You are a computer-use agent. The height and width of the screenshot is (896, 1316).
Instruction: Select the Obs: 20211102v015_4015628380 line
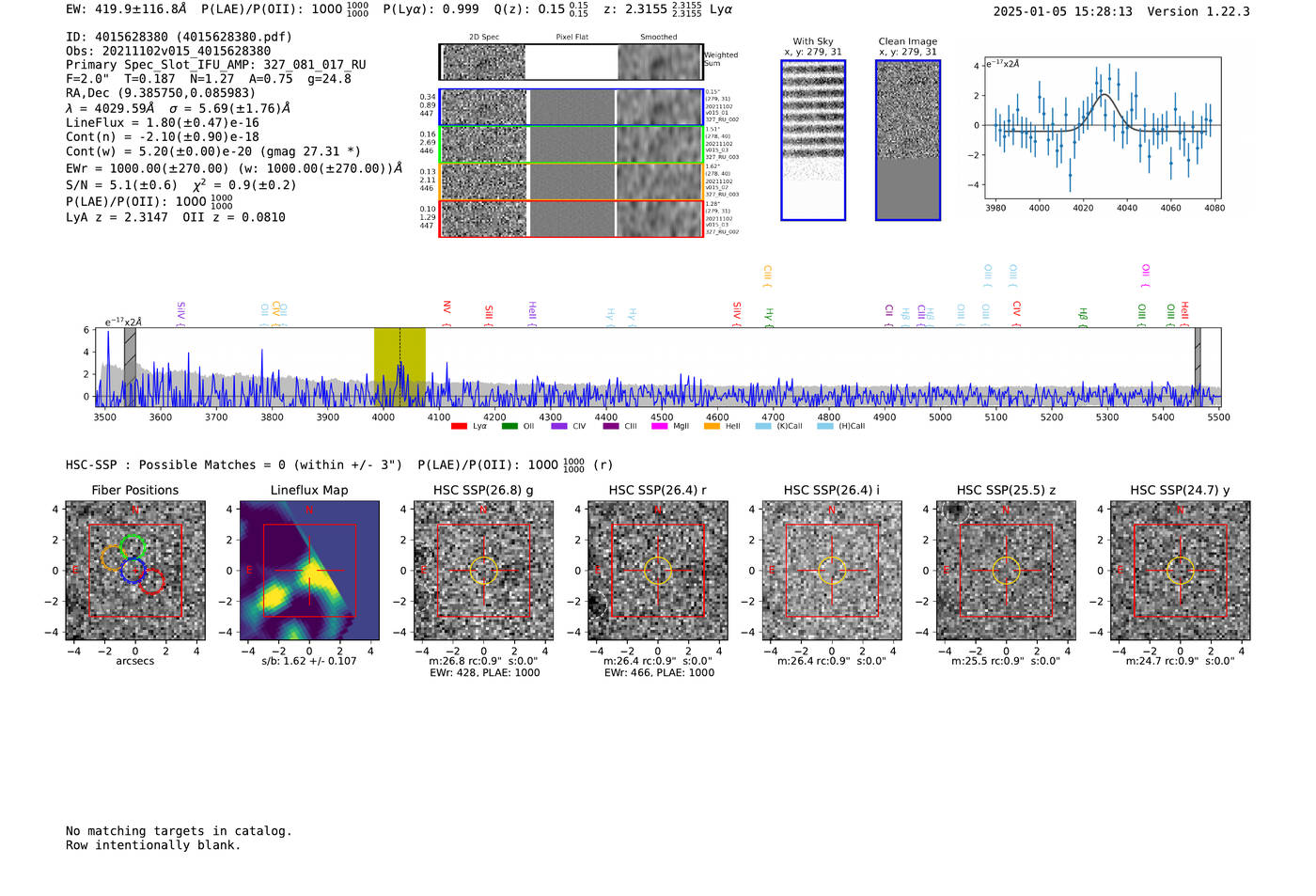coord(168,51)
